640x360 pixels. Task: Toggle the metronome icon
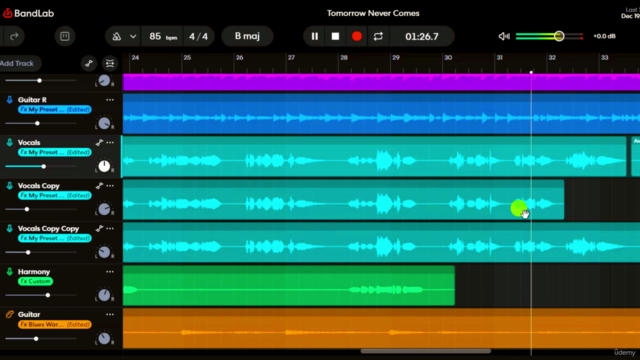tap(117, 36)
